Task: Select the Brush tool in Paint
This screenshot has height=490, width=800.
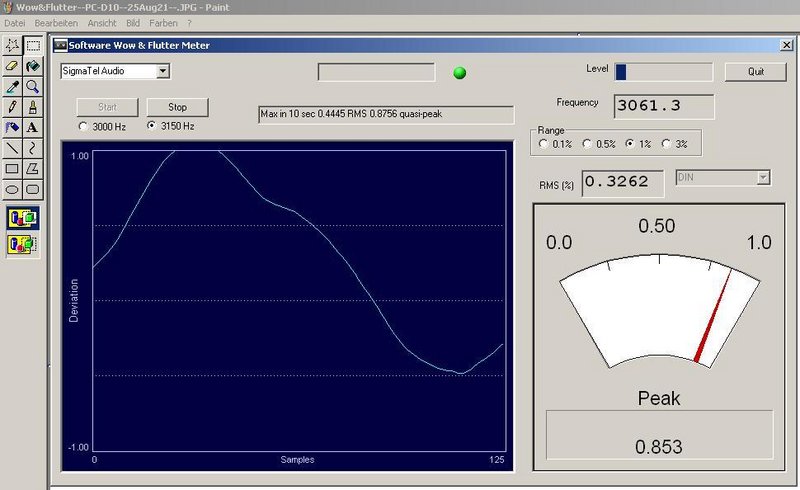Action: click(x=33, y=107)
